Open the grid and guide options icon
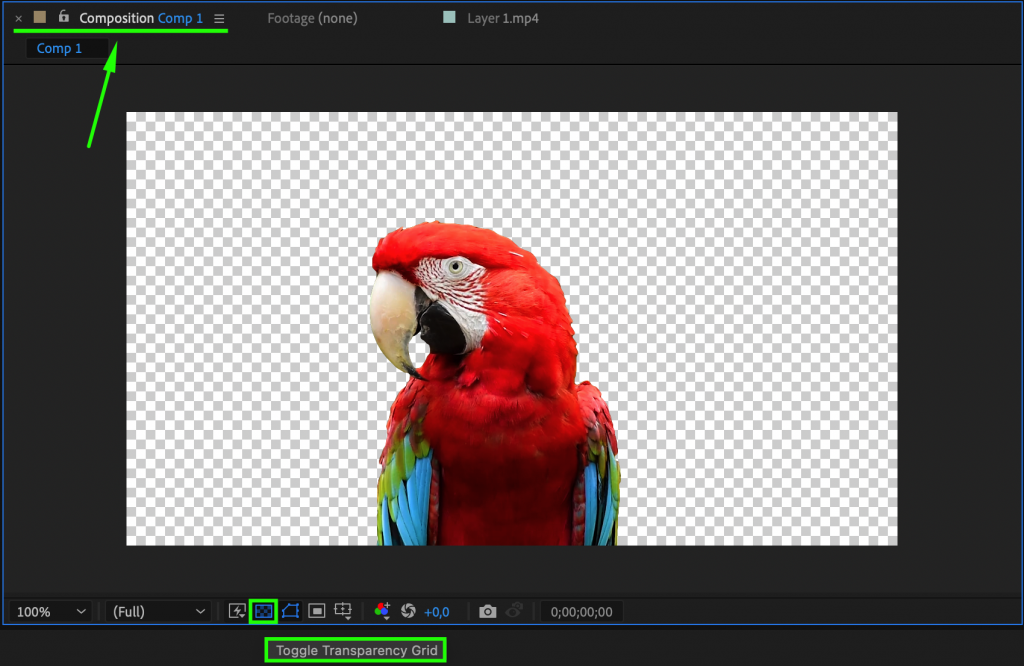 click(x=344, y=611)
